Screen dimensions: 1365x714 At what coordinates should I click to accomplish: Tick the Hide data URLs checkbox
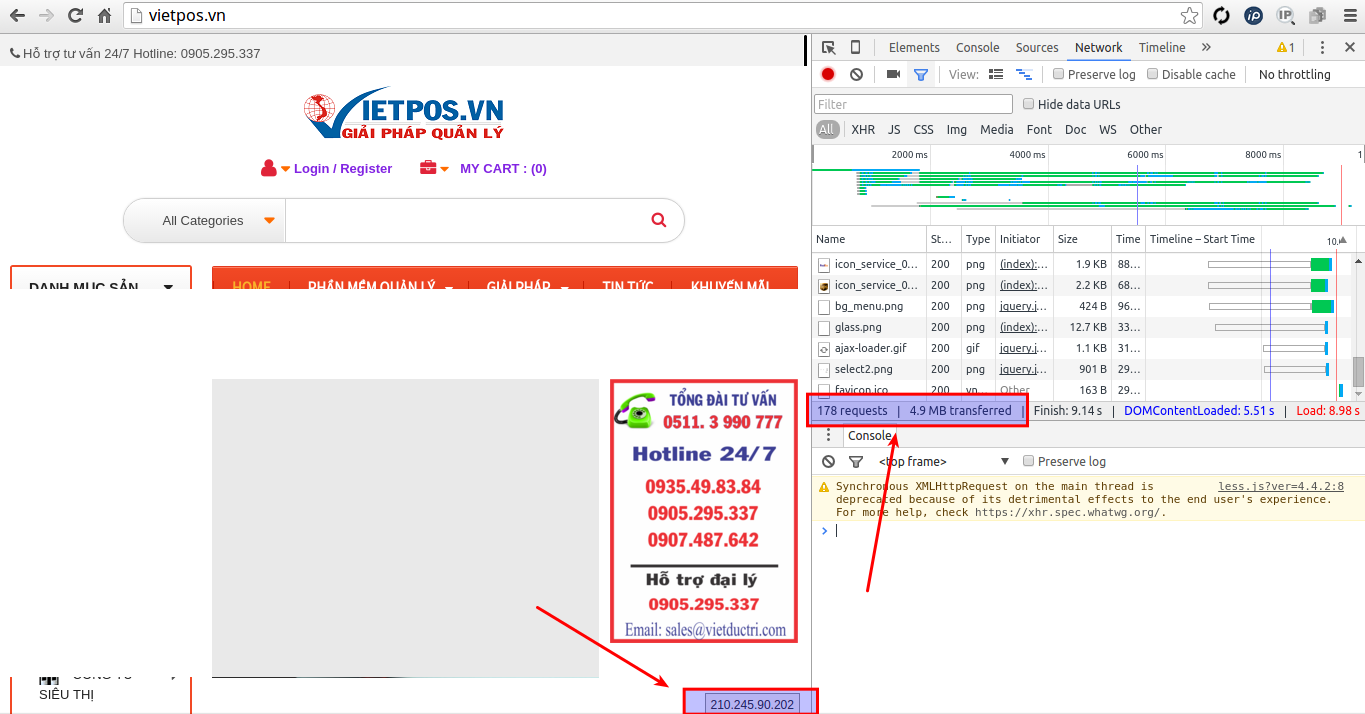tap(1028, 104)
